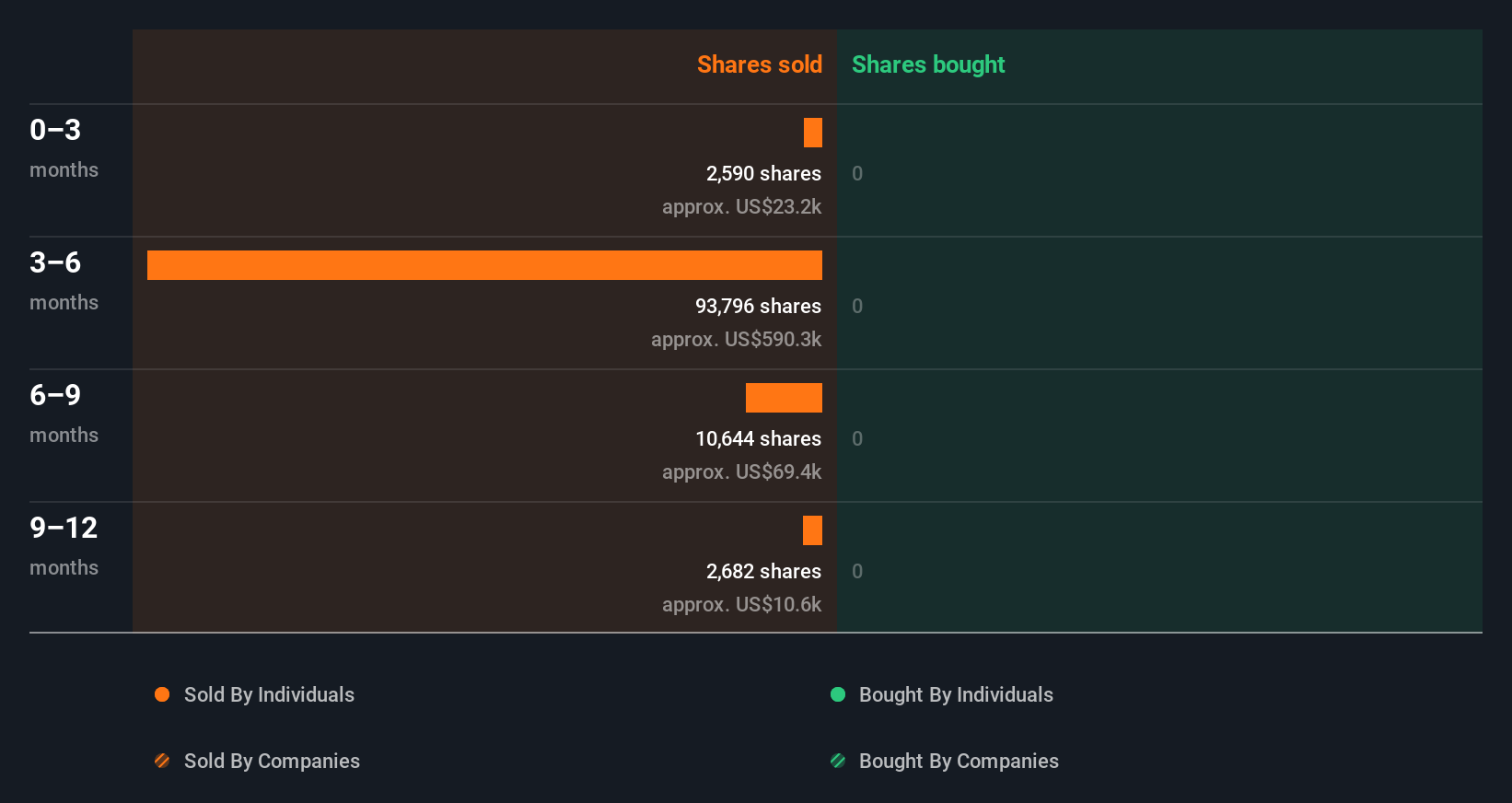Select the 0–3 months orange sold bar
1512x803 pixels.
(813, 133)
